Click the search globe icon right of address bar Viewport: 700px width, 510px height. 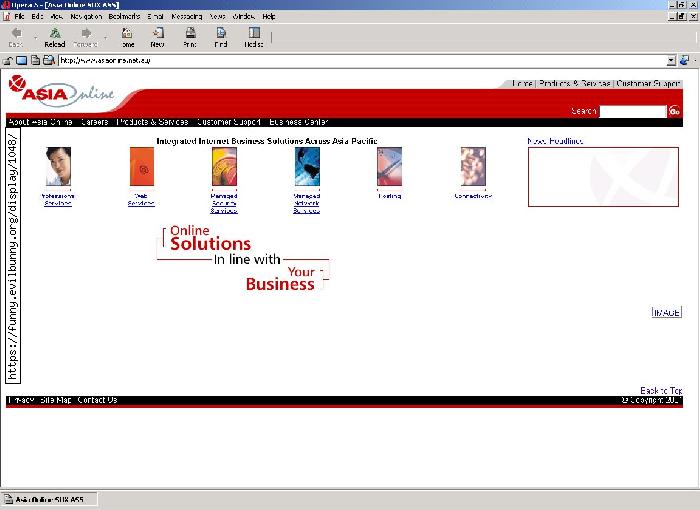[x=684, y=60]
